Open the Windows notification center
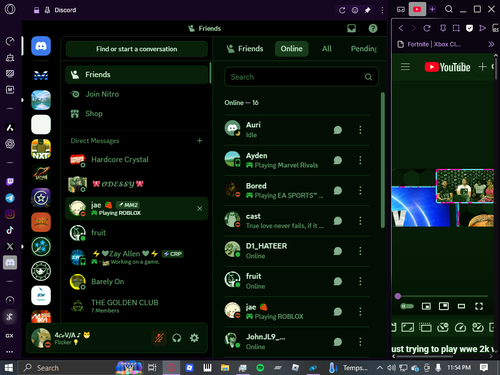 (484, 368)
